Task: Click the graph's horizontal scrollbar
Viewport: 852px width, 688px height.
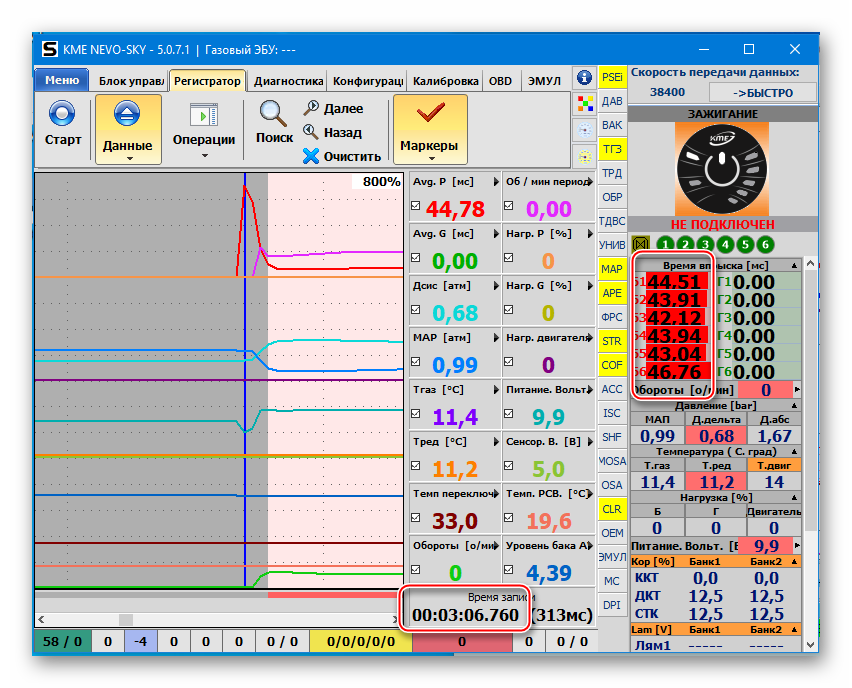Action: (215, 619)
